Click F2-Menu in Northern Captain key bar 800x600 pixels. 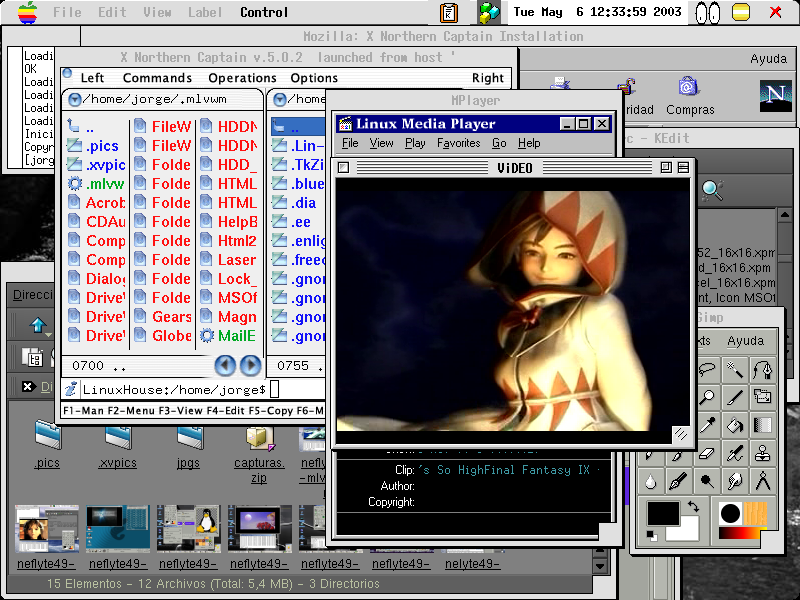[131, 411]
